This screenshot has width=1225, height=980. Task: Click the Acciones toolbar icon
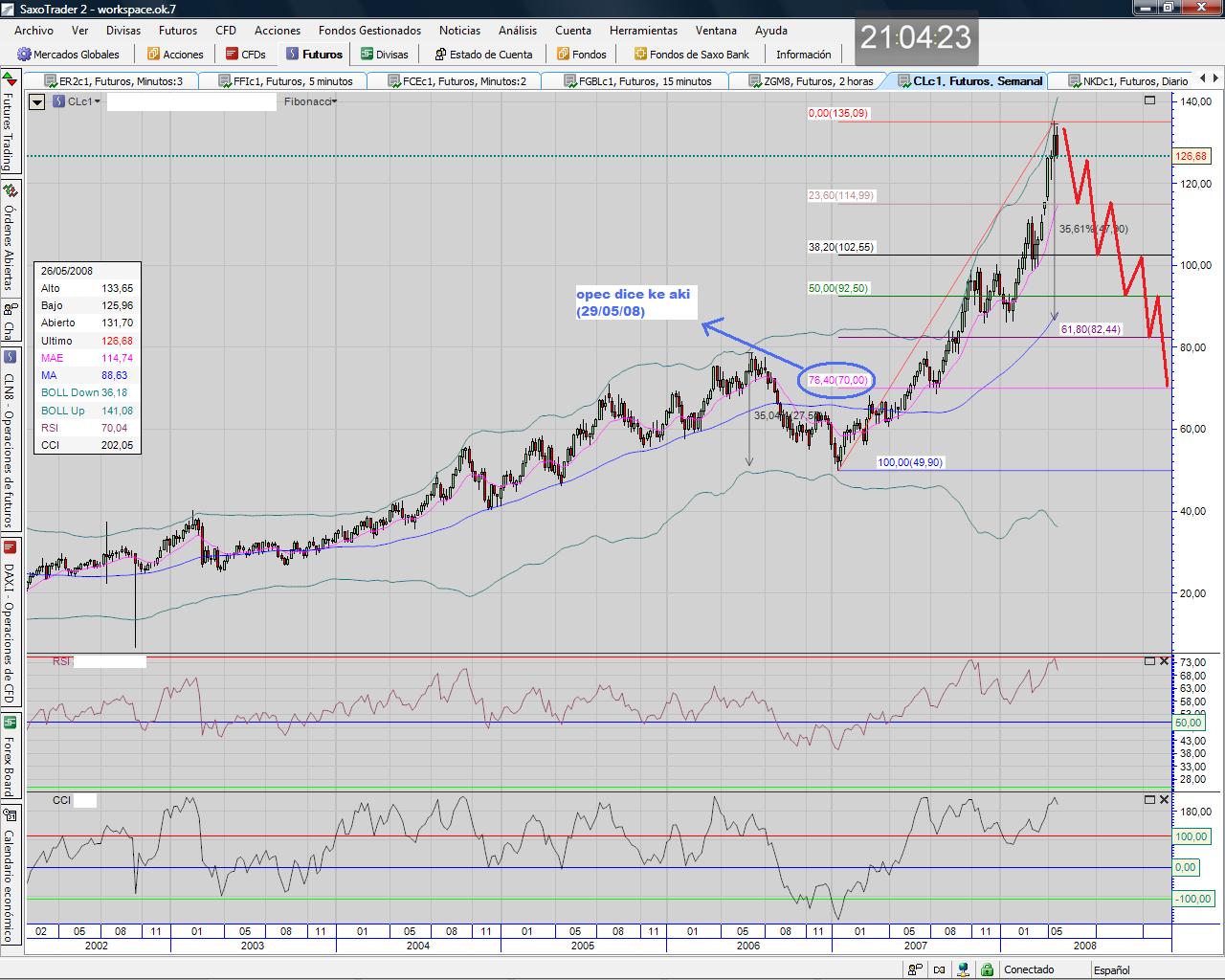pos(153,55)
